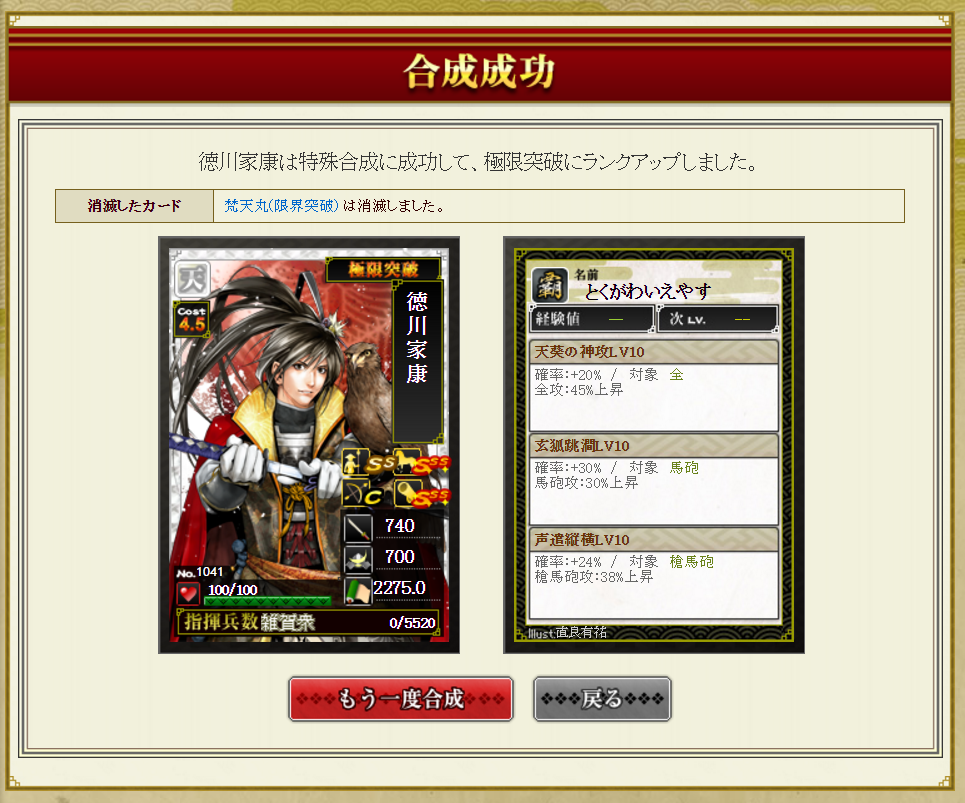Click the もう一度合成 button

(401, 699)
